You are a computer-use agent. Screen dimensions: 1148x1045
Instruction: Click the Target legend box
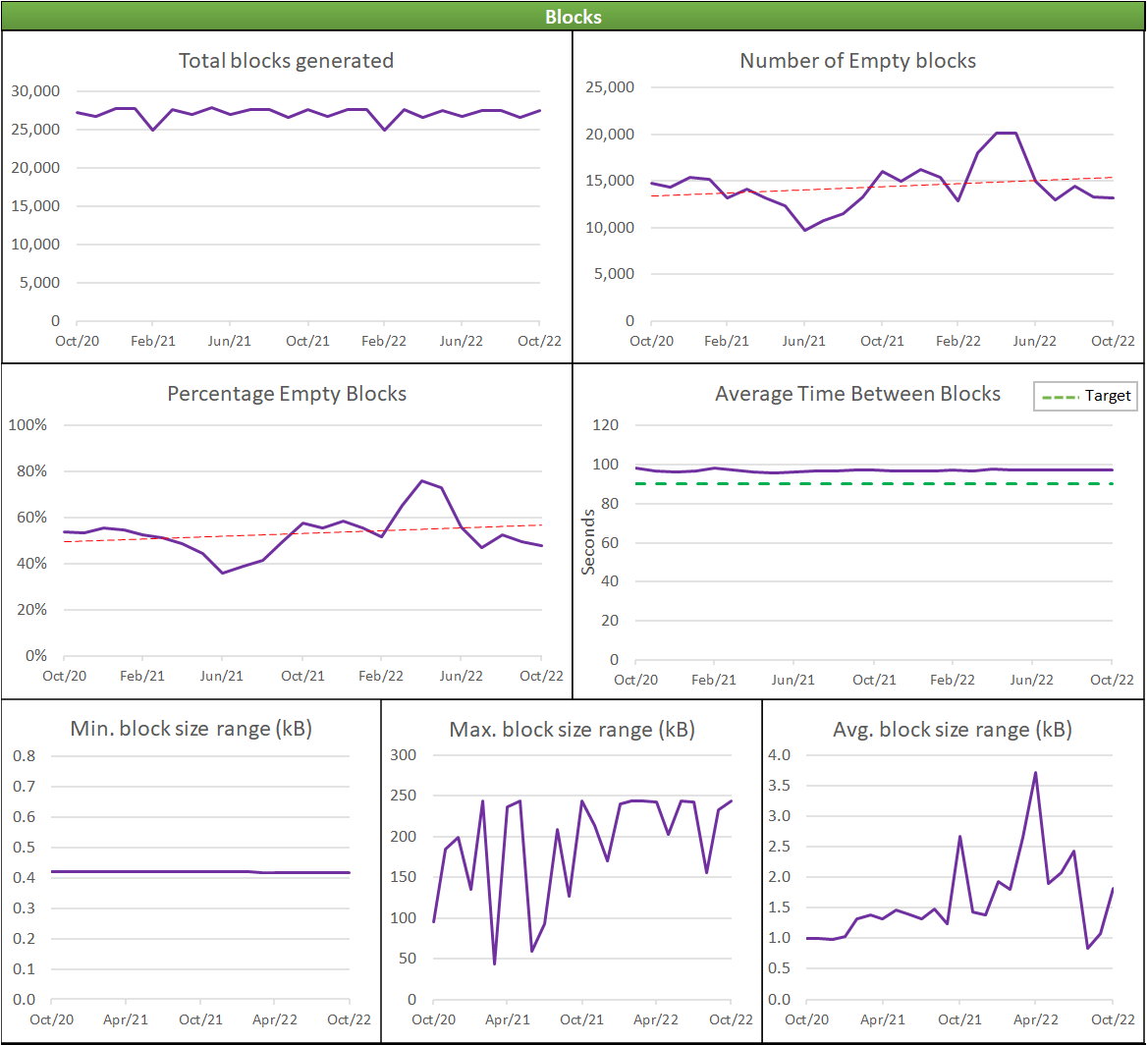(x=1086, y=396)
